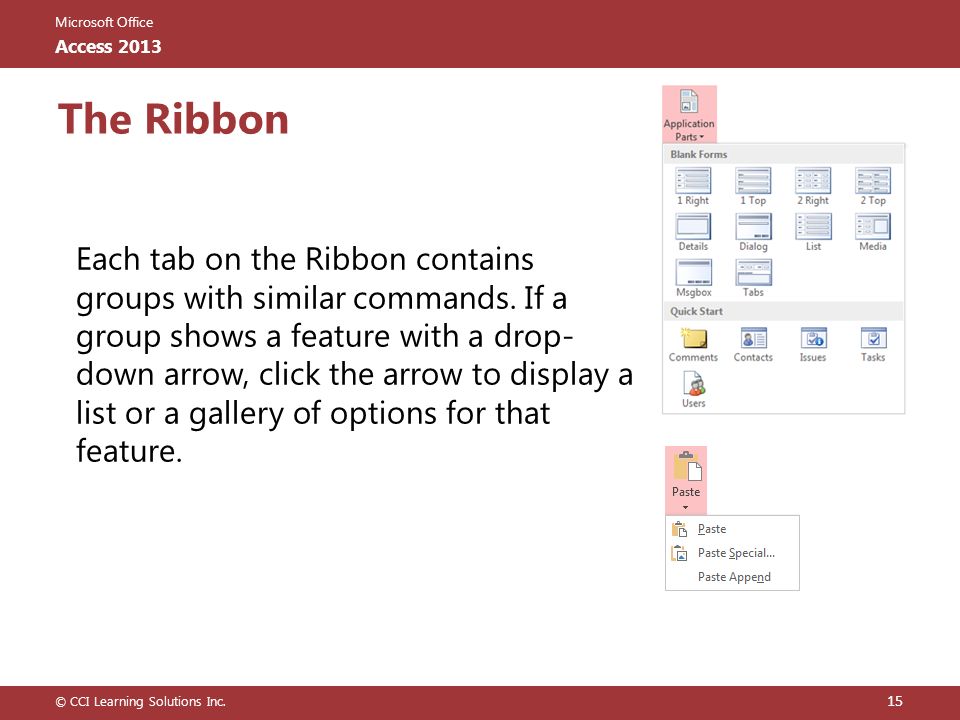Viewport: 960px width, 720px height.
Task: Click the paragraph about Ribbon tabs
Action: (354, 355)
